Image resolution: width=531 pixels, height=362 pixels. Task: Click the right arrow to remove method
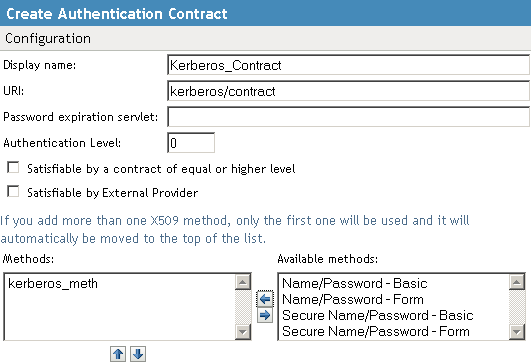pos(265,315)
